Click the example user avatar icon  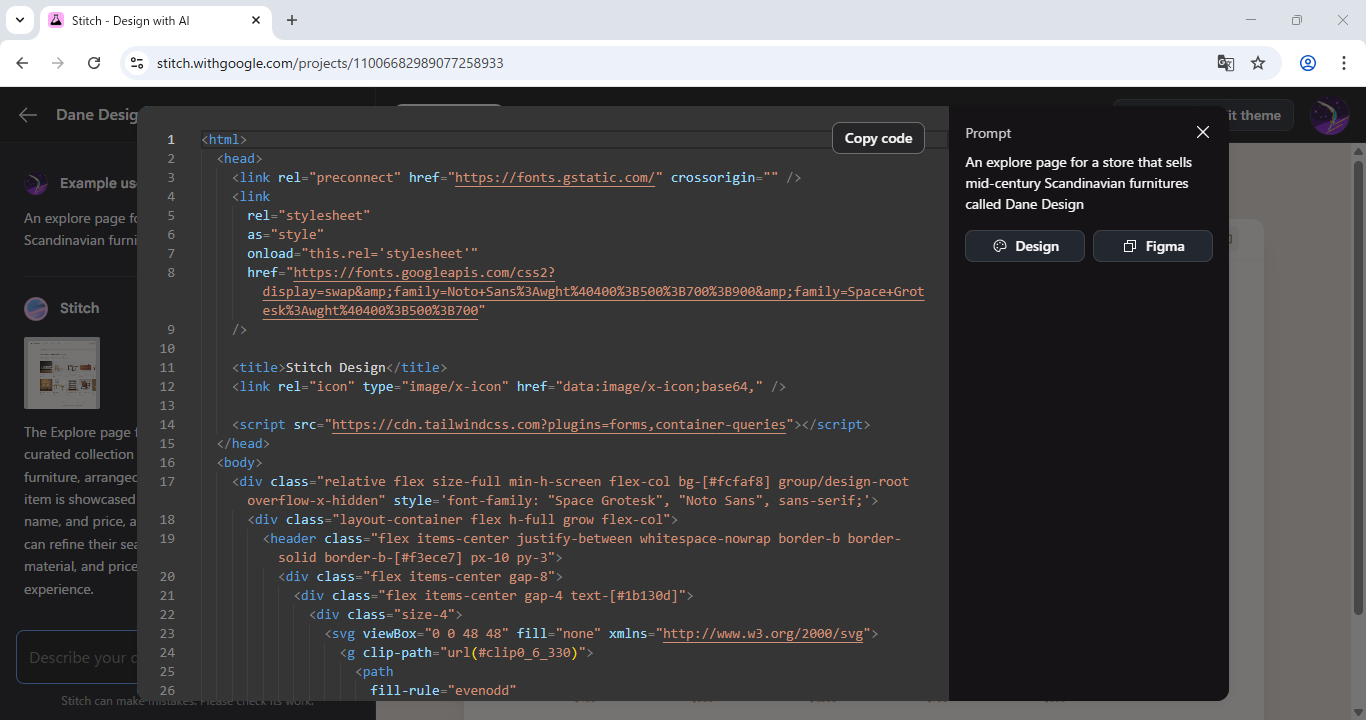click(x=36, y=183)
